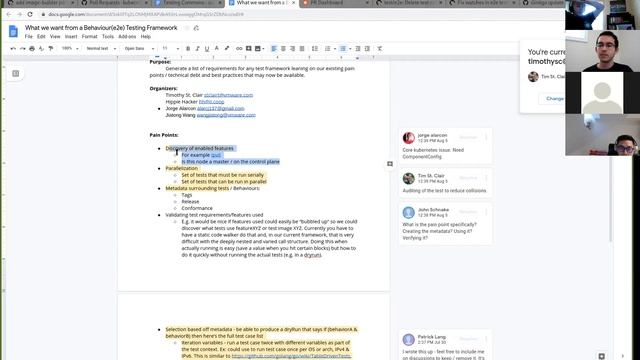Open the Edit menu

click(41, 37)
